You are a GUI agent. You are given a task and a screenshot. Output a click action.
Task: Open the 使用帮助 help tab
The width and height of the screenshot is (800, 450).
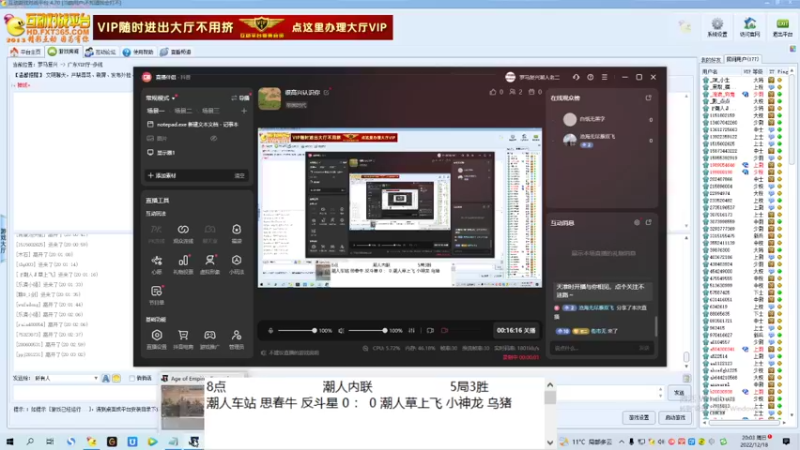point(138,52)
